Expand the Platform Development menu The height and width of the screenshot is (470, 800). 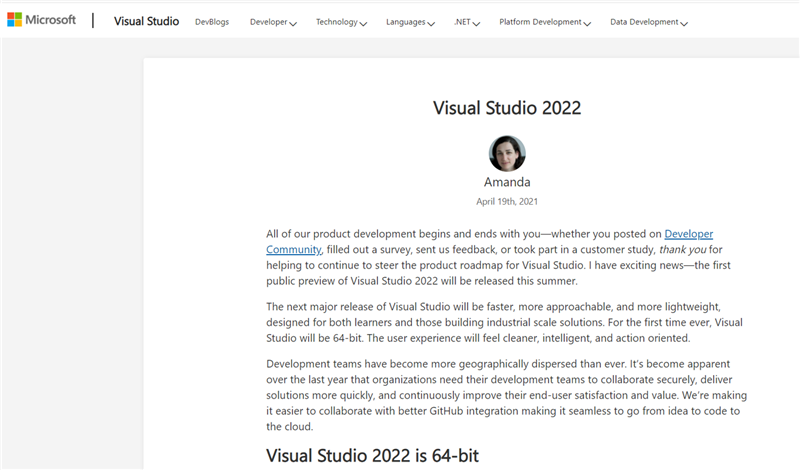tap(545, 22)
